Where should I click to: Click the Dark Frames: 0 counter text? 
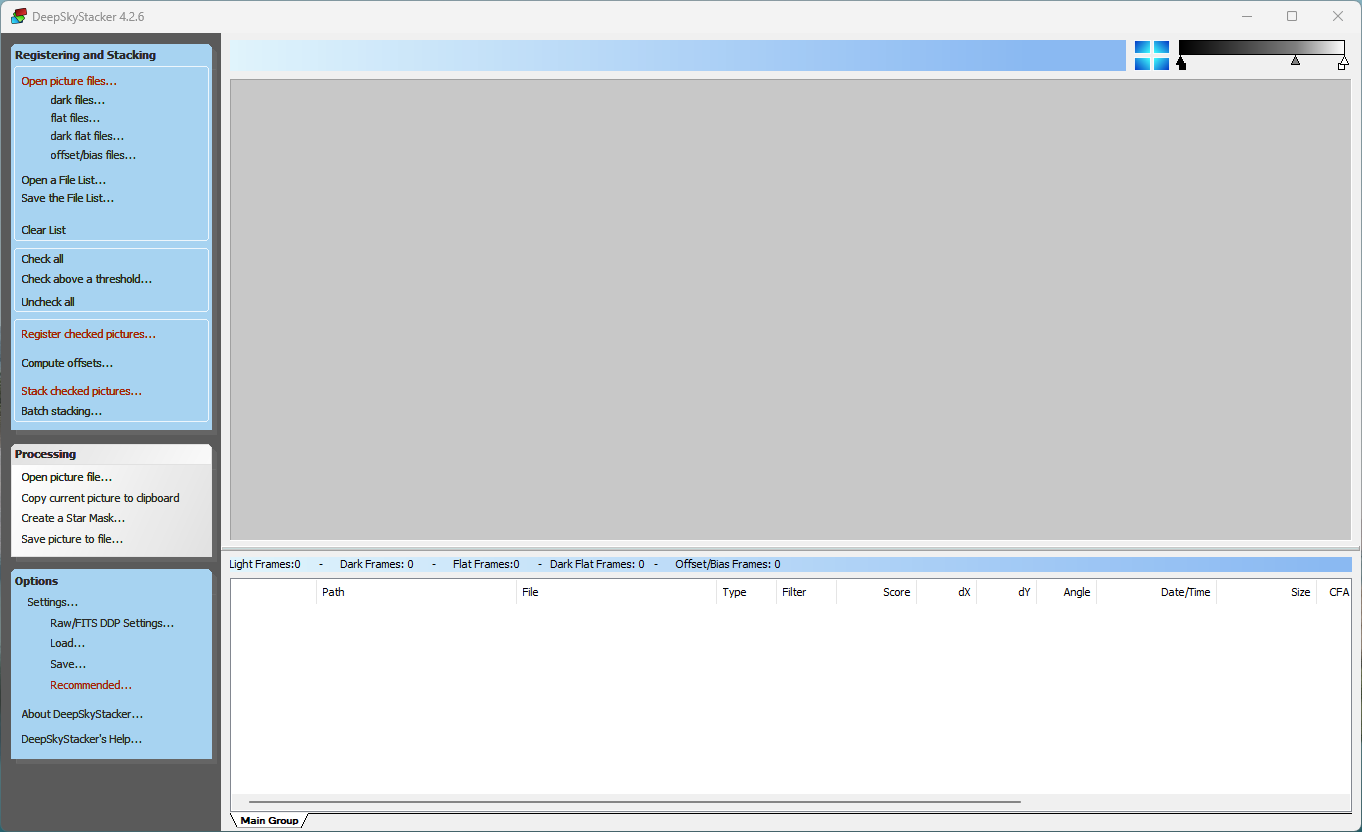click(x=376, y=564)
